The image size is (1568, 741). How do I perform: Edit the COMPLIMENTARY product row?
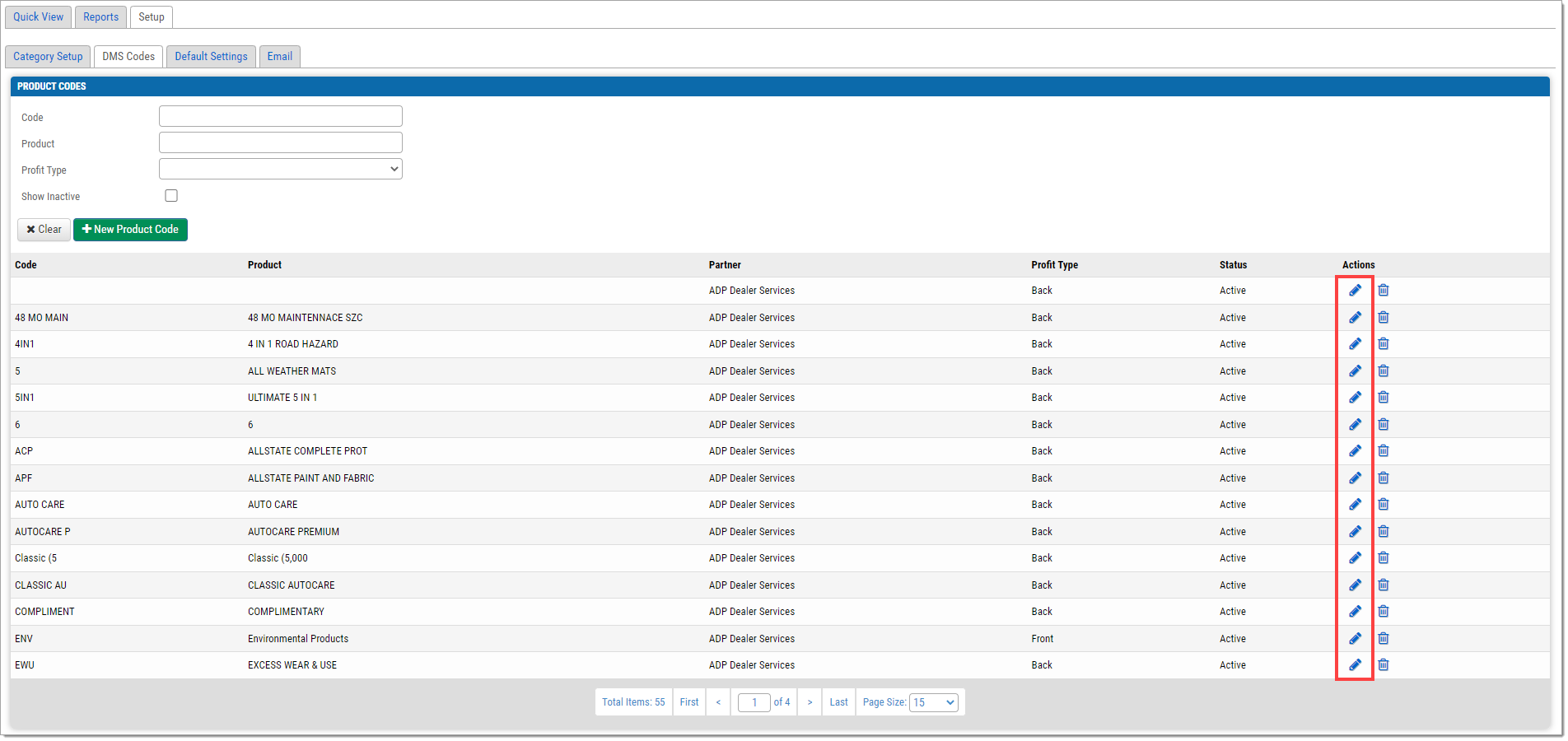click(x=1355, y=611)
